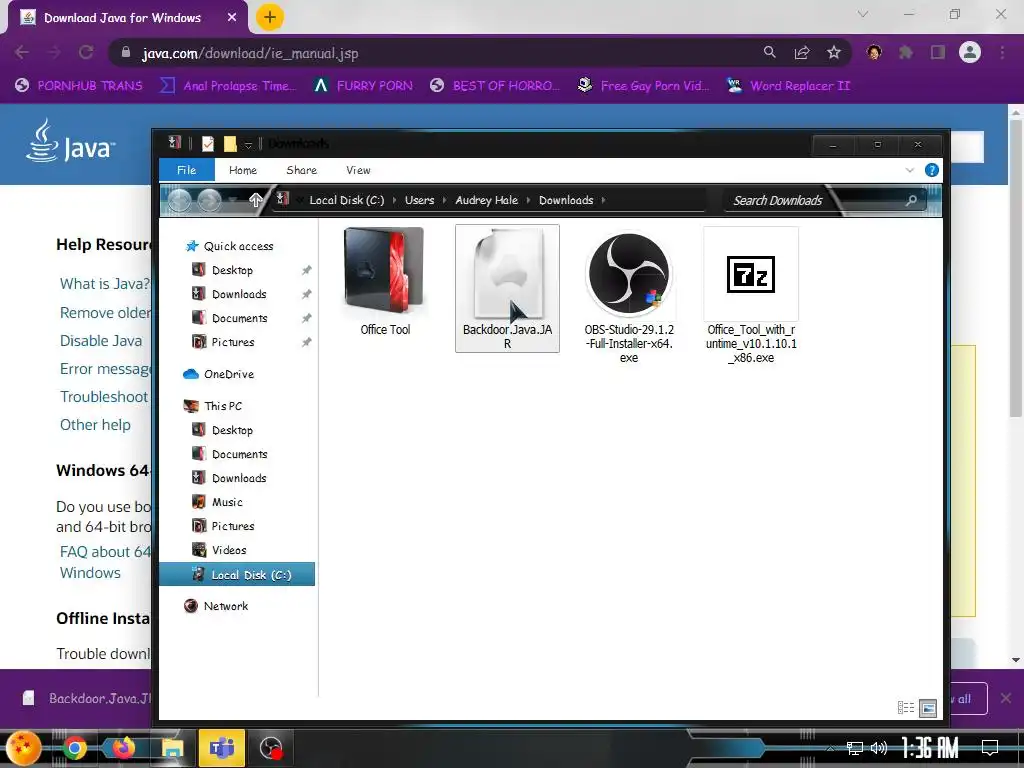
Task: Bookmark this page with the star icon
Action: (x=833, y=53)
